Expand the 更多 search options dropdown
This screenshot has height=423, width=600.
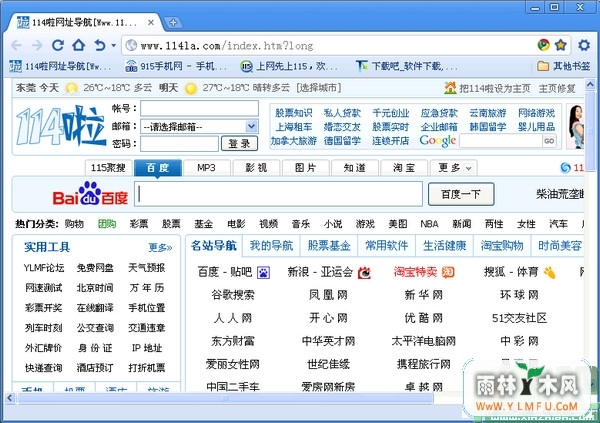pos(453,168)
